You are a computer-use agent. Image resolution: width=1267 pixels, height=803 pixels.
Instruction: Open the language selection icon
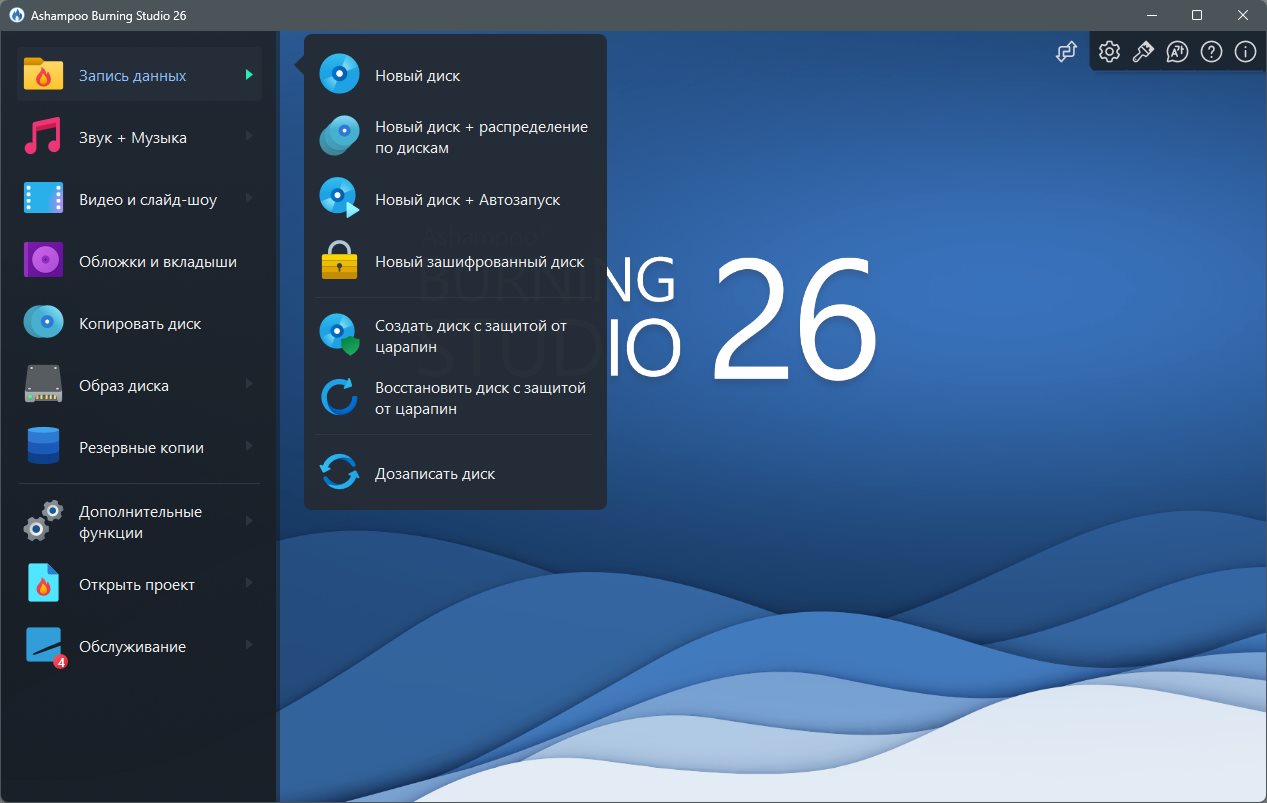point(1177,52)
